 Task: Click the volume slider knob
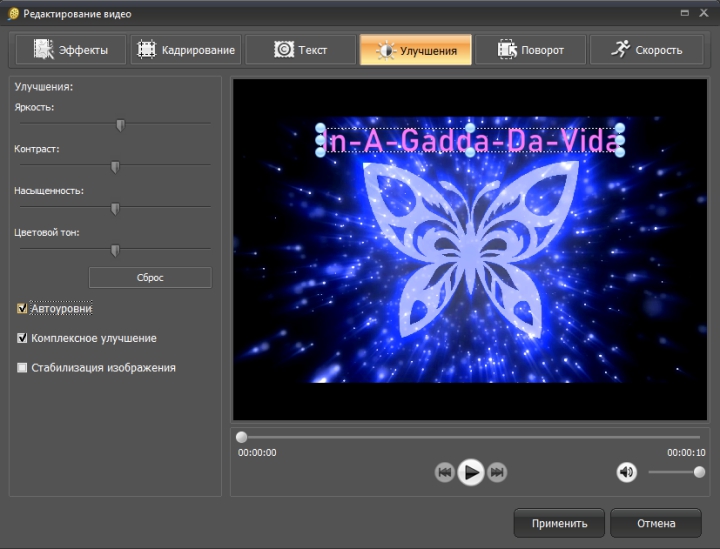[x=699, y=472]
